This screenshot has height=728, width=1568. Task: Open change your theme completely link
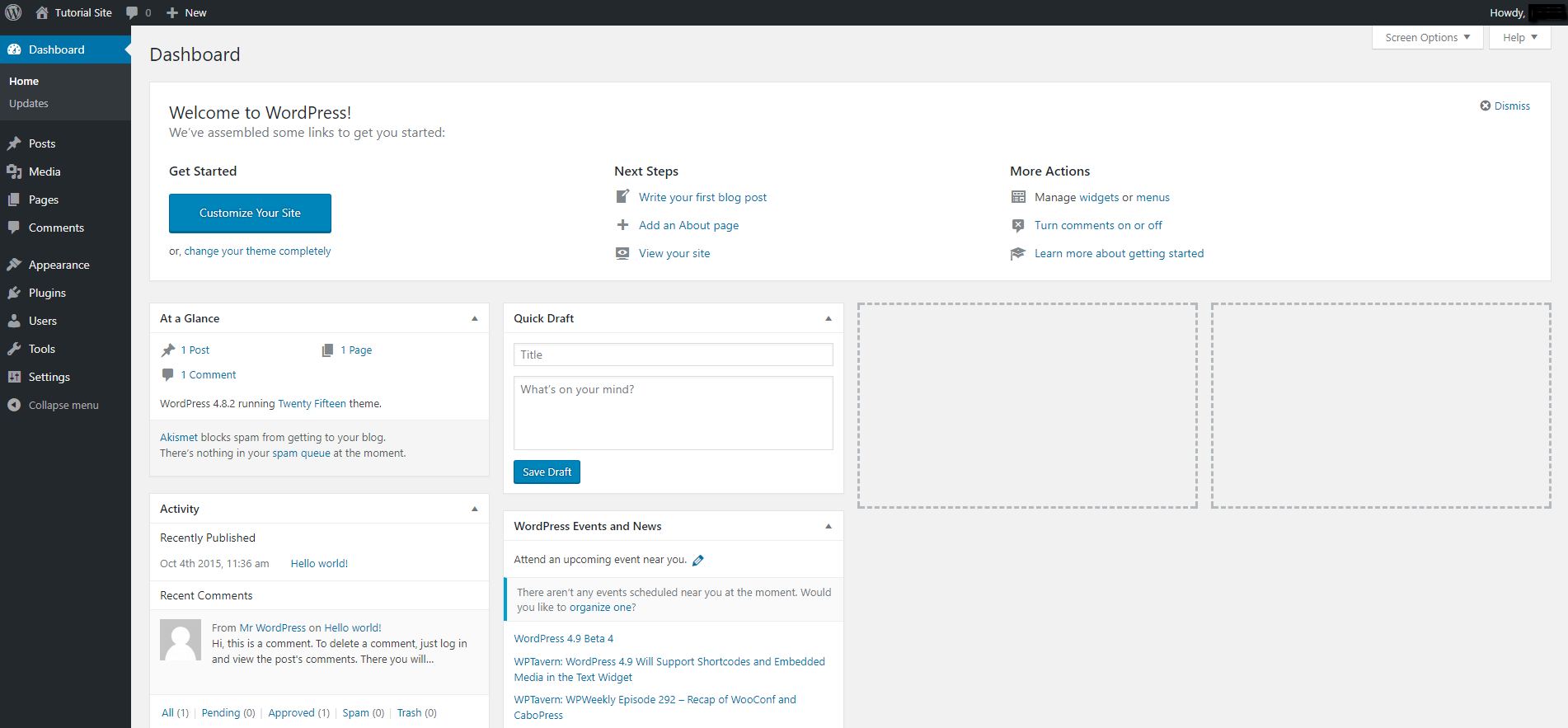point(257,251)
